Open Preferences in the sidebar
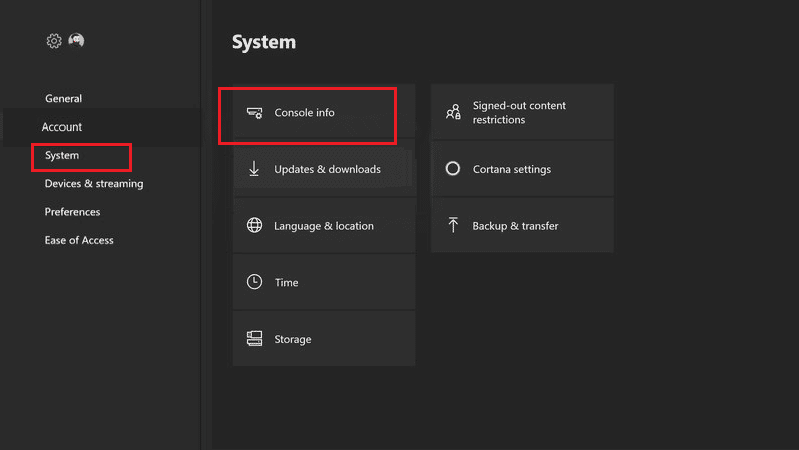 coord(72,212)
